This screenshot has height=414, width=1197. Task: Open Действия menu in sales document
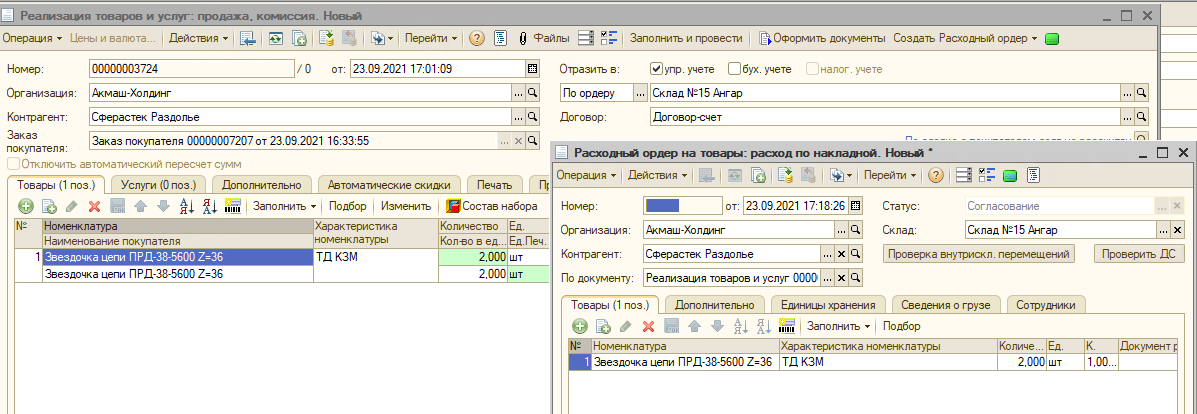tap(198, 38)
